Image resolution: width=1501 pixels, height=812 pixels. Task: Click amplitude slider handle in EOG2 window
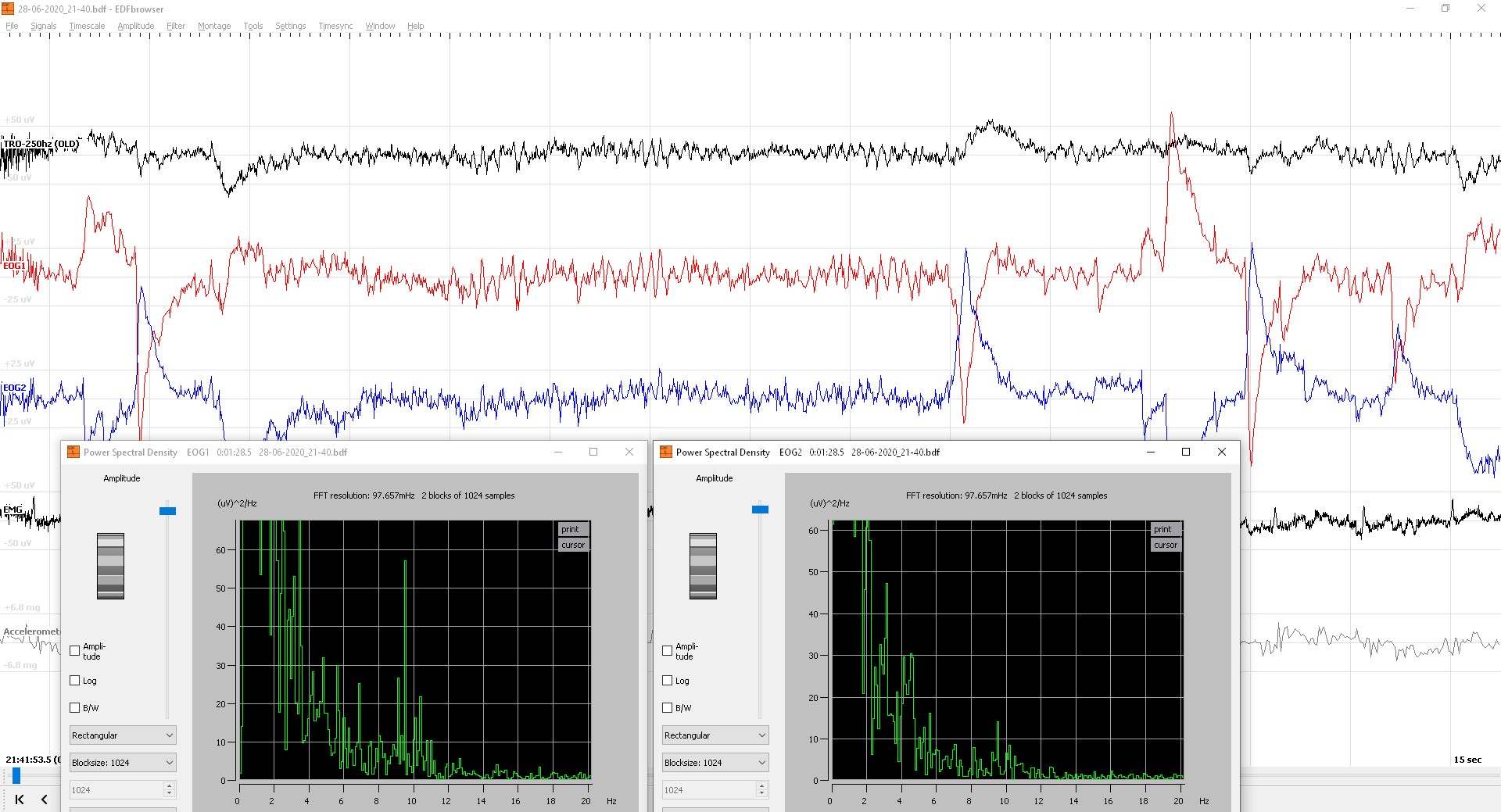[760, 510]
